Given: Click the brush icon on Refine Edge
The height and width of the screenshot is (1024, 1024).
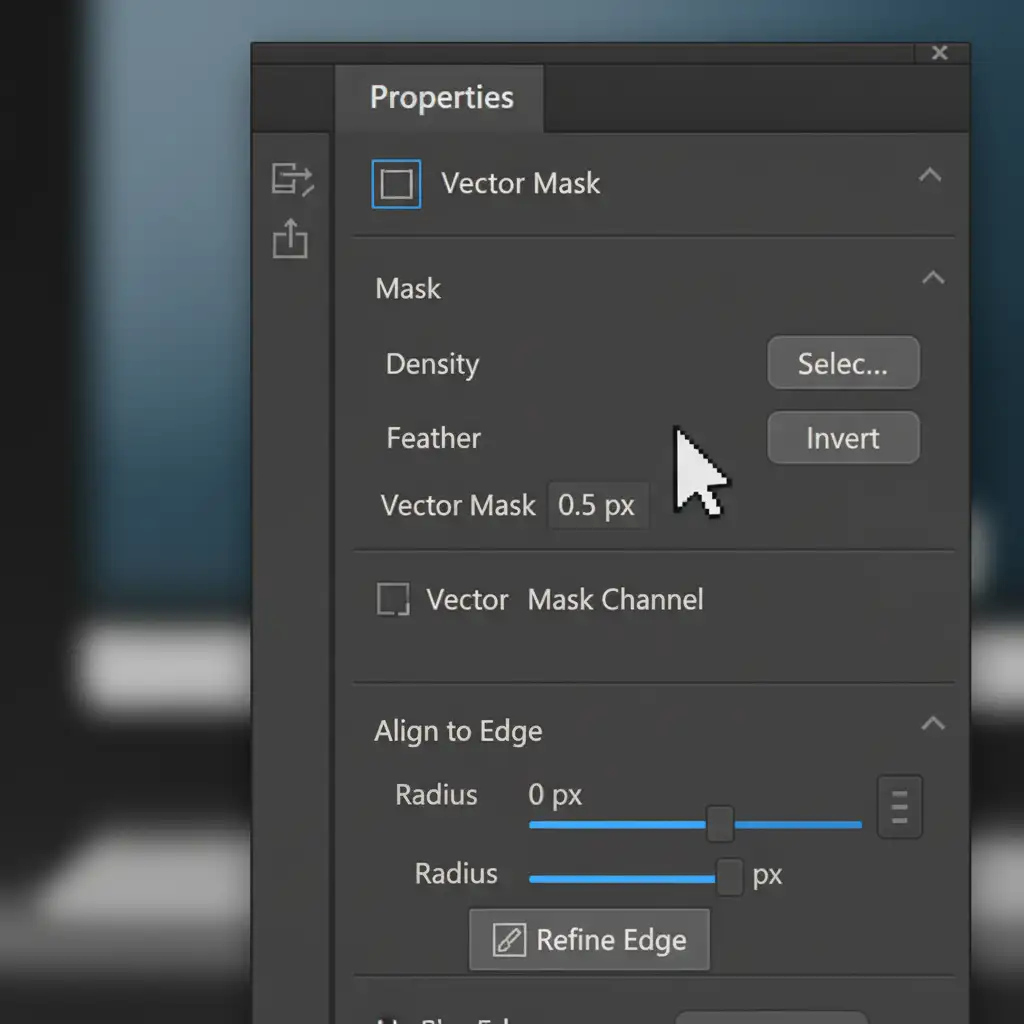Looking at the screenshot, I should coord(509,940).
